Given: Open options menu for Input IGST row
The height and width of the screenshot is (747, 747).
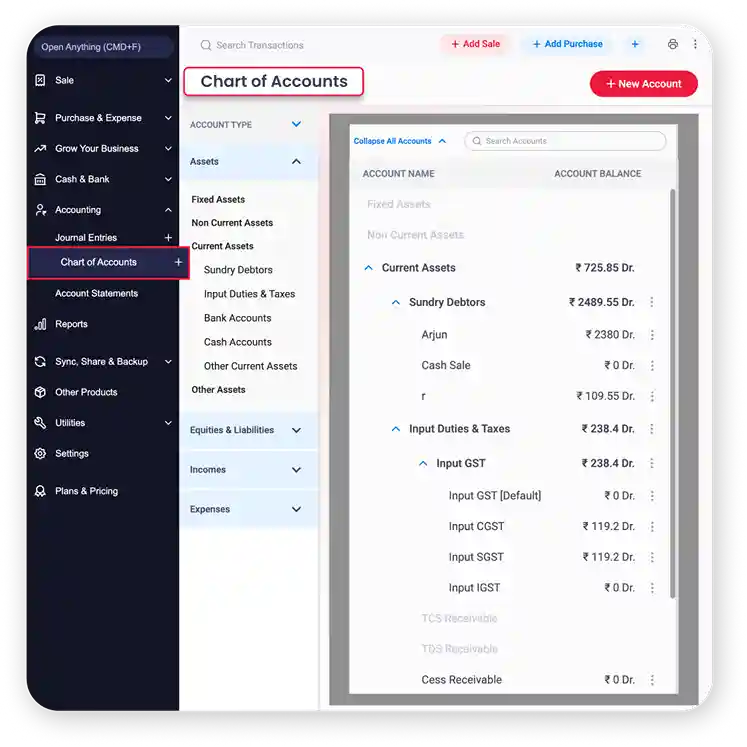Looking at the screenshot, I should (652, 588).
